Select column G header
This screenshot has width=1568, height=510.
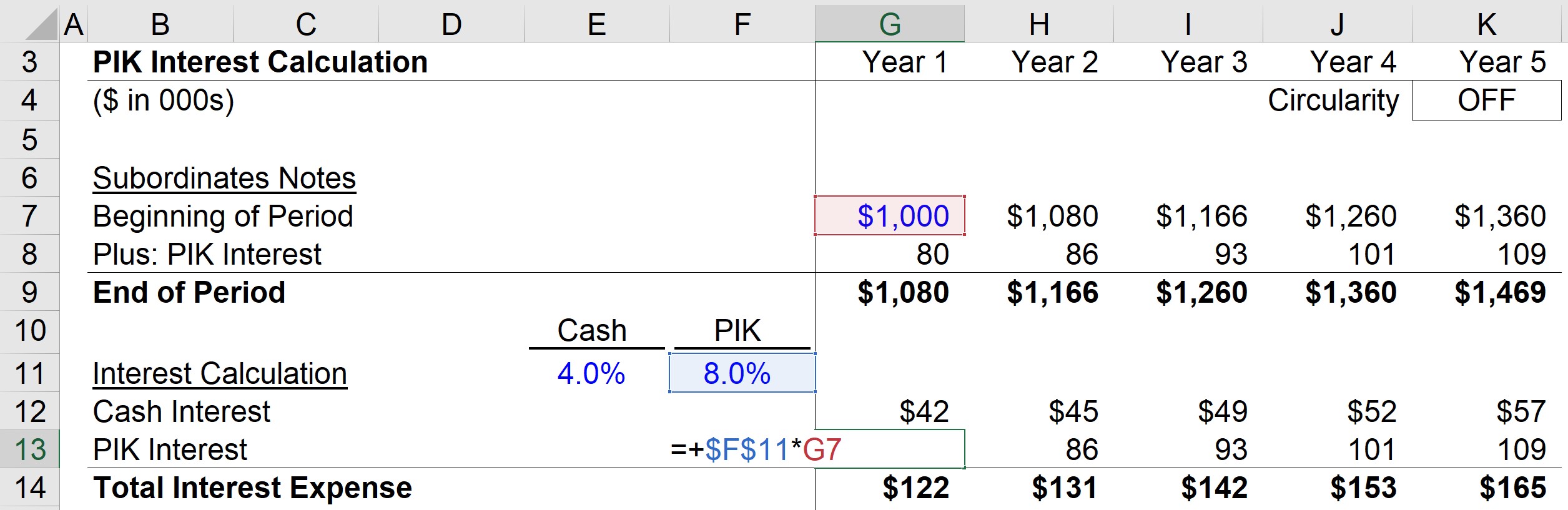[890, 24]
